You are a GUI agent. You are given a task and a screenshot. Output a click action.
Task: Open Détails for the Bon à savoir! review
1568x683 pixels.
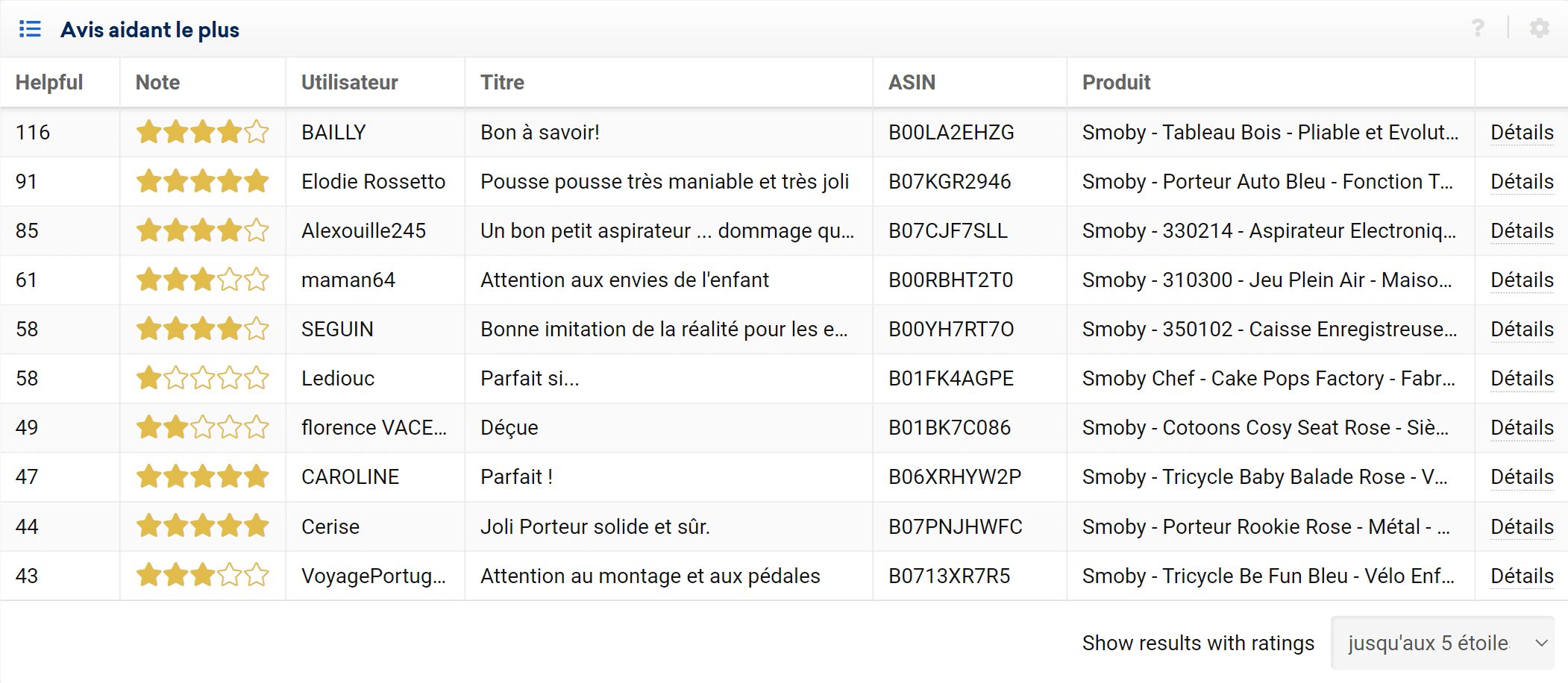(x=1522, y=132)
